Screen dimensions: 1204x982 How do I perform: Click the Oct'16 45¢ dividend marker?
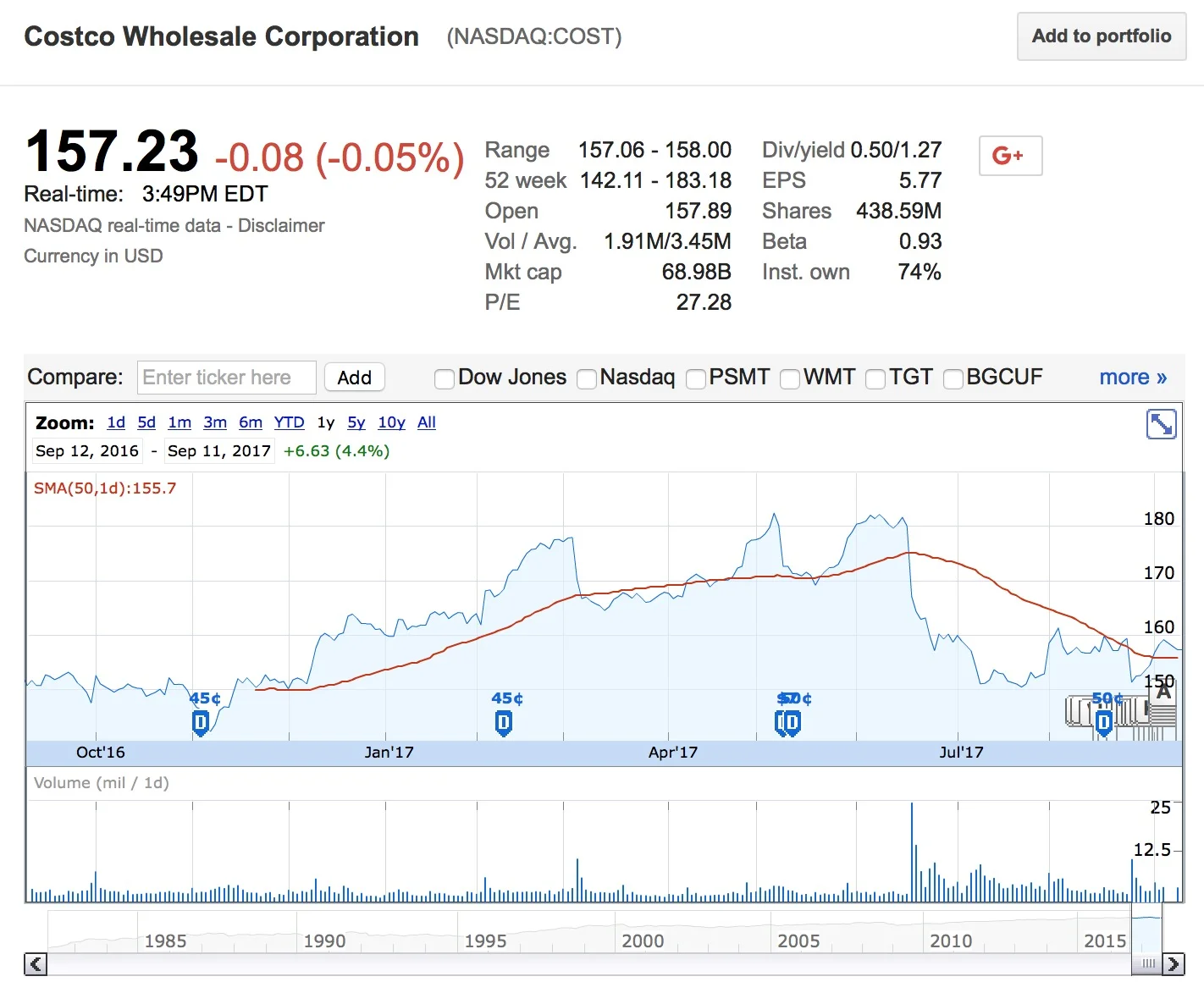click(x=201, y=722)
